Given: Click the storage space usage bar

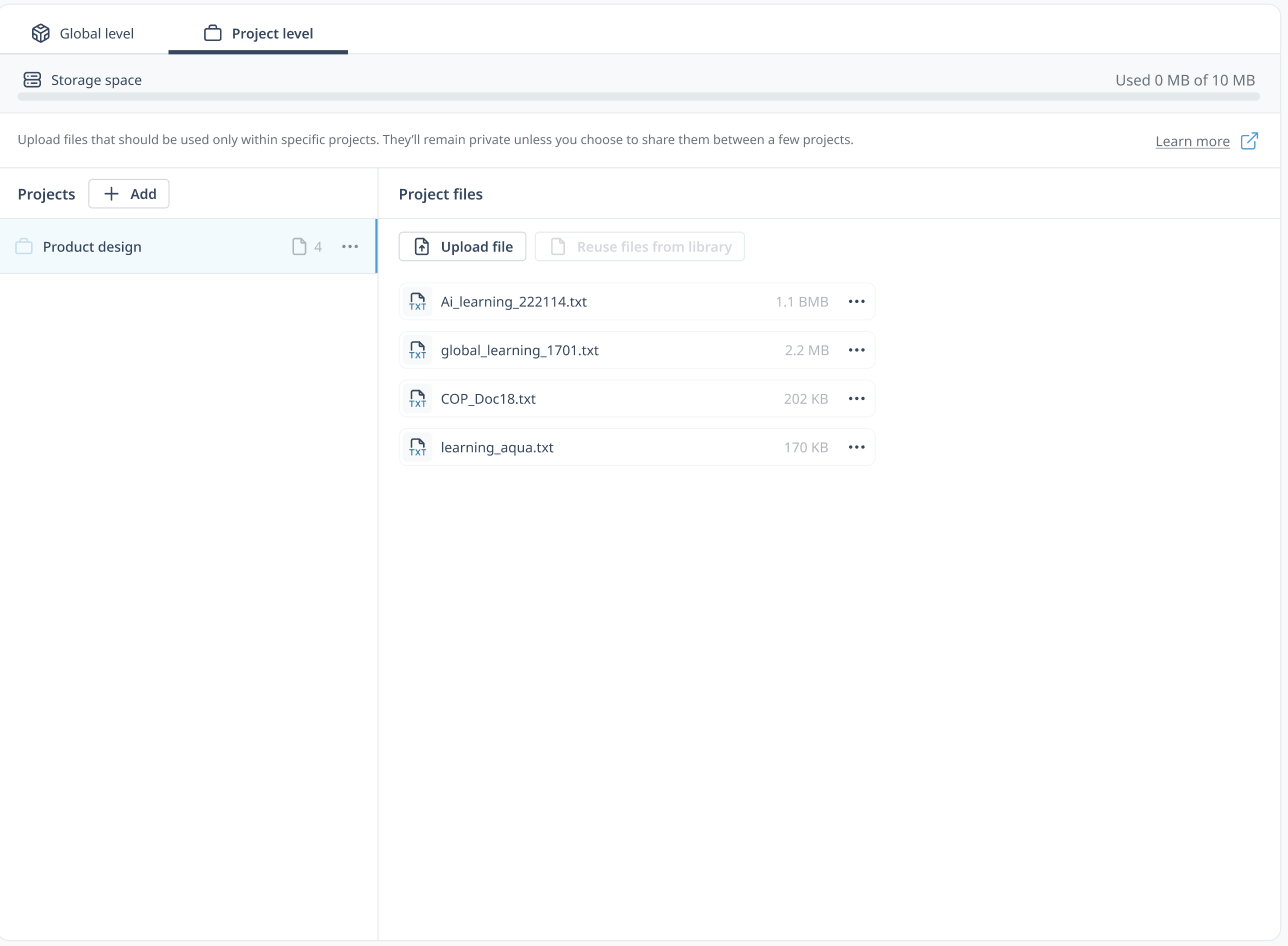Looking at the screenshot, I should click(x=638, y=97).
